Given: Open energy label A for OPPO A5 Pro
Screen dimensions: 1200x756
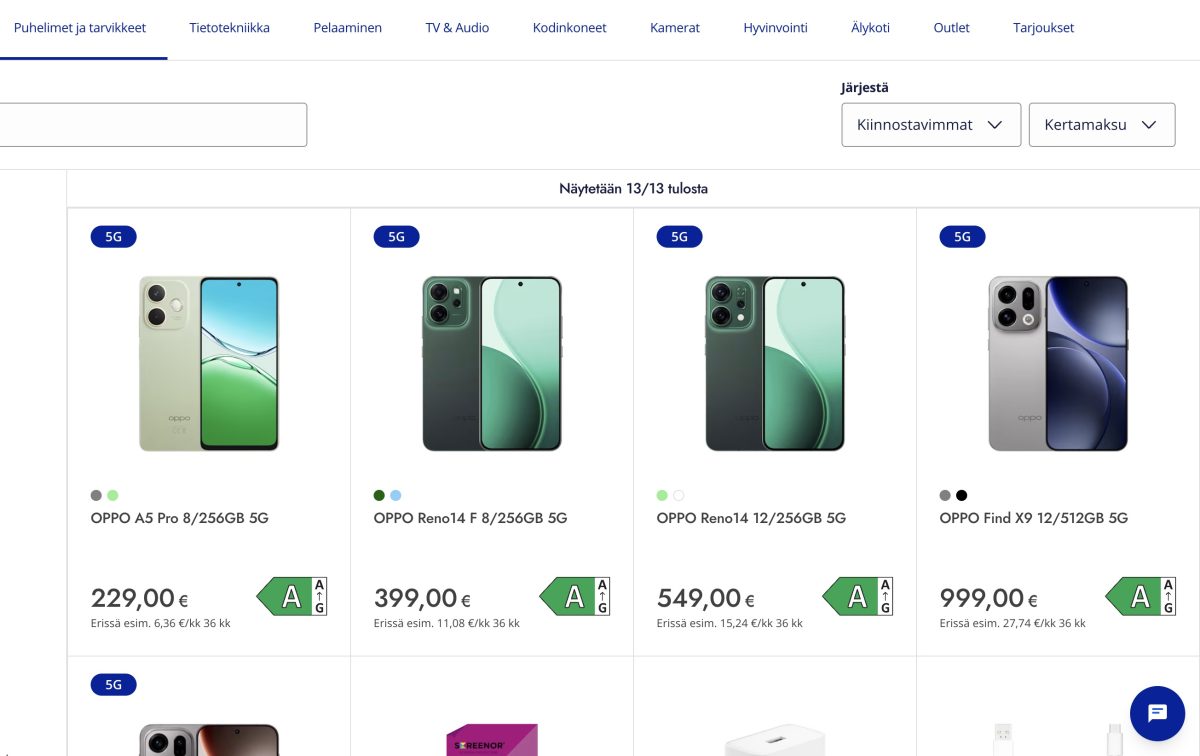Looking at the screenshot, I should pyautogui.click(x=291, y=596).
